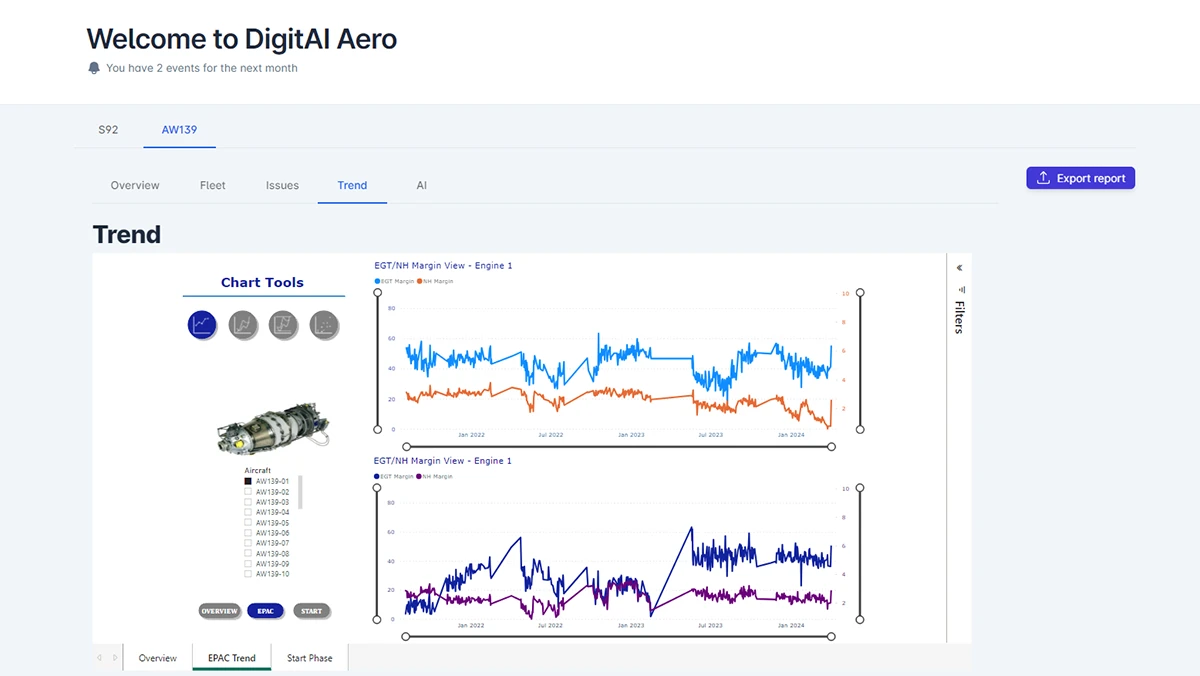
Task: Check the AW139-08 aircraft checkbox
Action: pyautogui.click(x=248, y=553)
